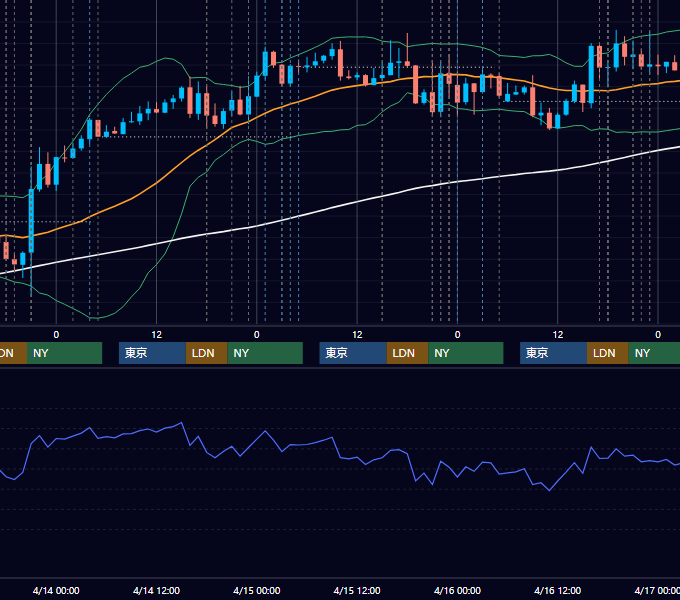
Task: Select the NY session block spanning 4/14 00:00
Action: pyautogui.click(x=64, y=353)
